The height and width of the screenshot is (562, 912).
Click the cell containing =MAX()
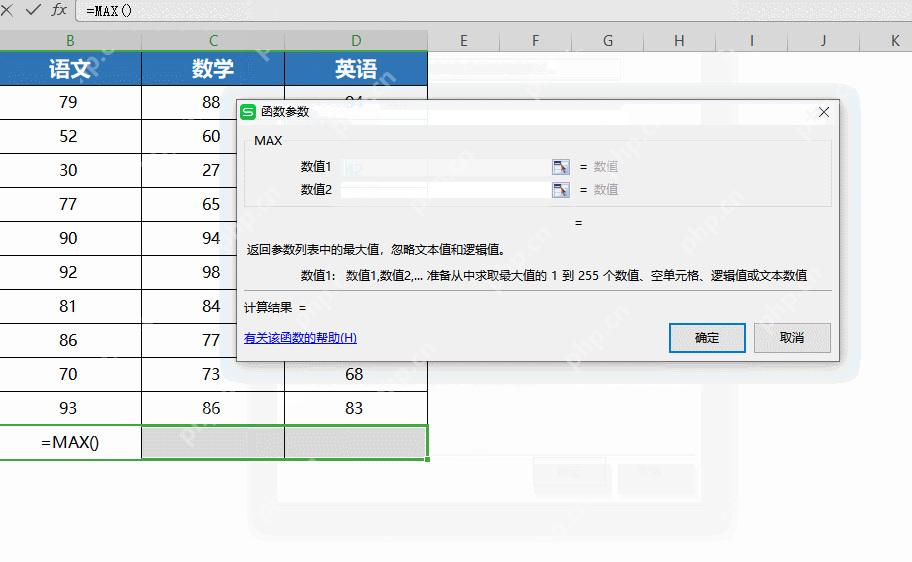[70, 443]
